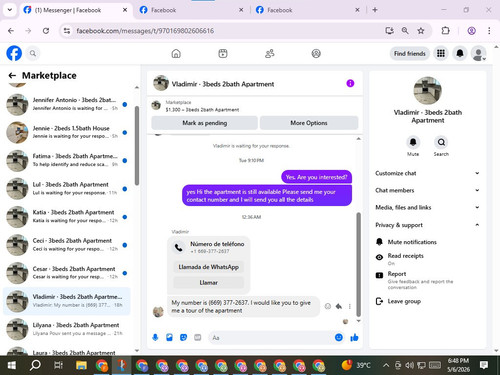Open Cesar conversation in list

click(x=67, y=273)
